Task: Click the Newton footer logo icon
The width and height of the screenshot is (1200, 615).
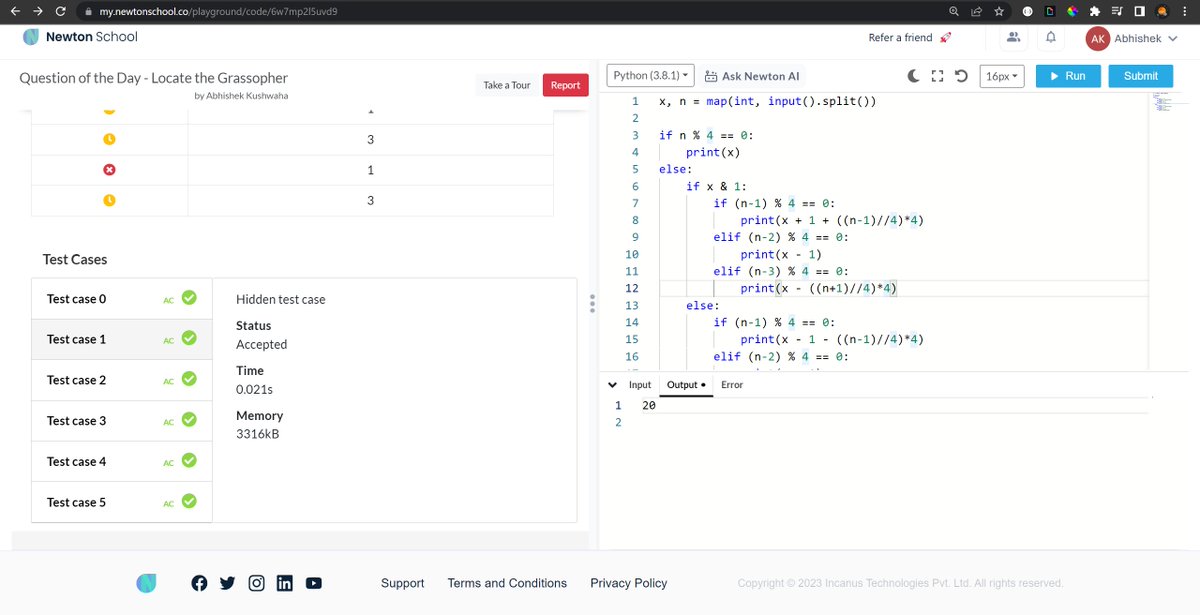Action: [x=146, y=583]
